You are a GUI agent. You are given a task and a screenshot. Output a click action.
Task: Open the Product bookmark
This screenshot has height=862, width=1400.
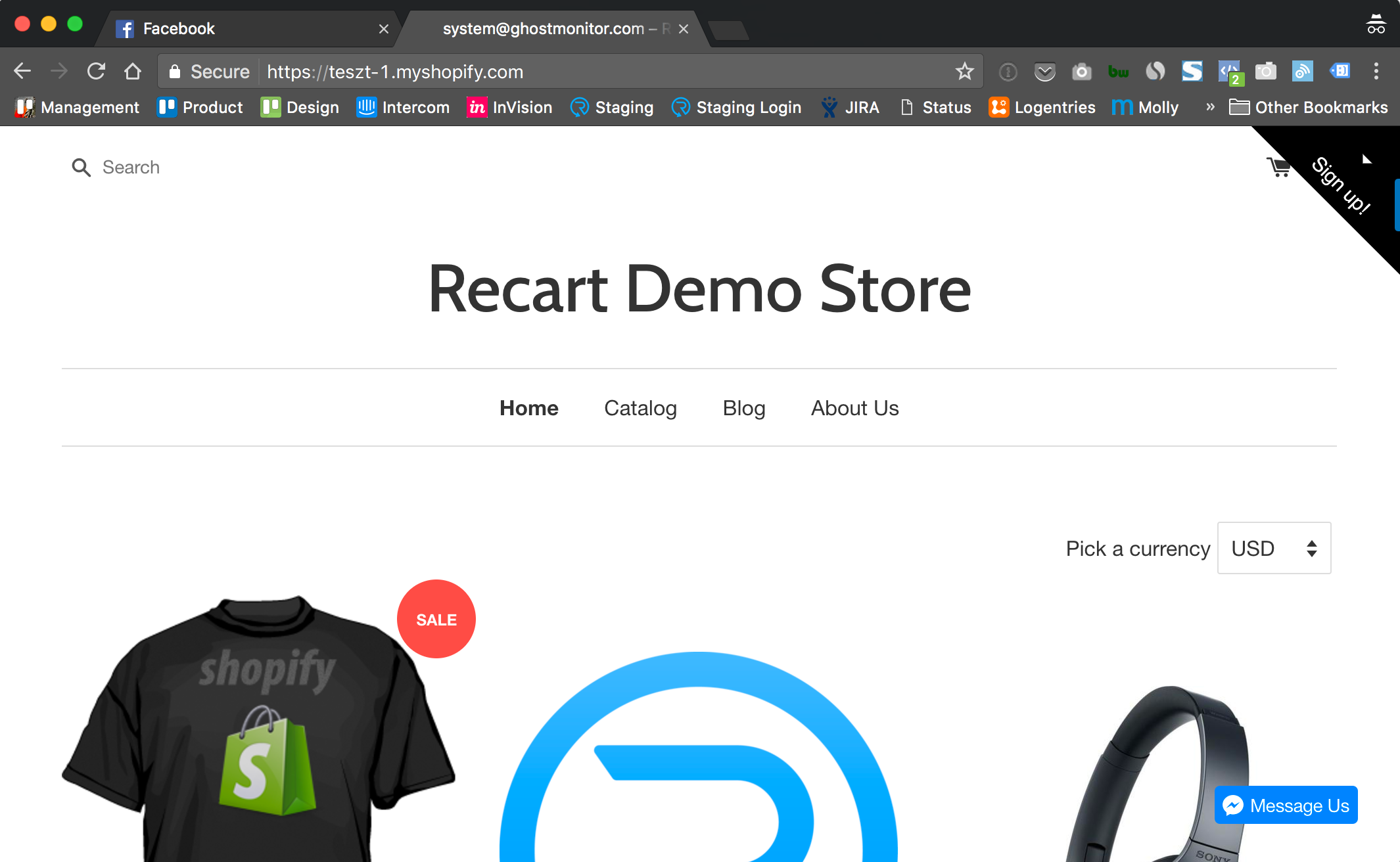[x=200, y=107]
